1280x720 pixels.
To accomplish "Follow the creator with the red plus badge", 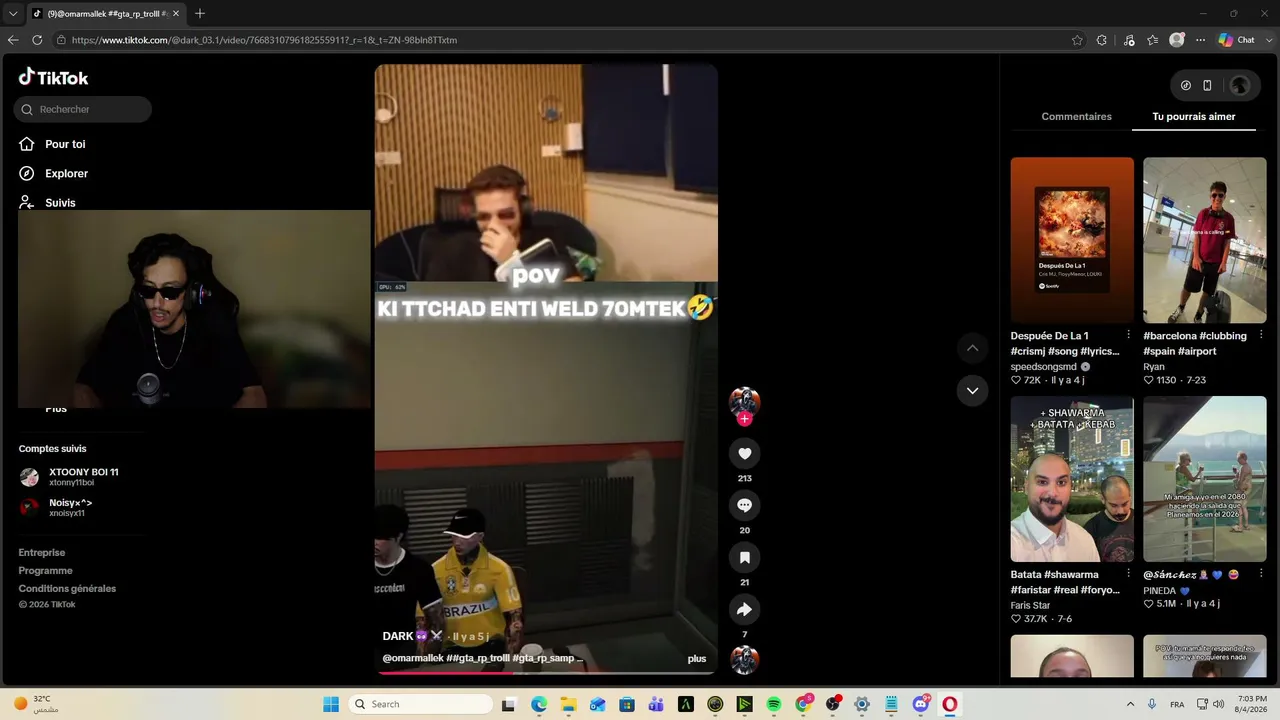I will click(x=744, y=419).
